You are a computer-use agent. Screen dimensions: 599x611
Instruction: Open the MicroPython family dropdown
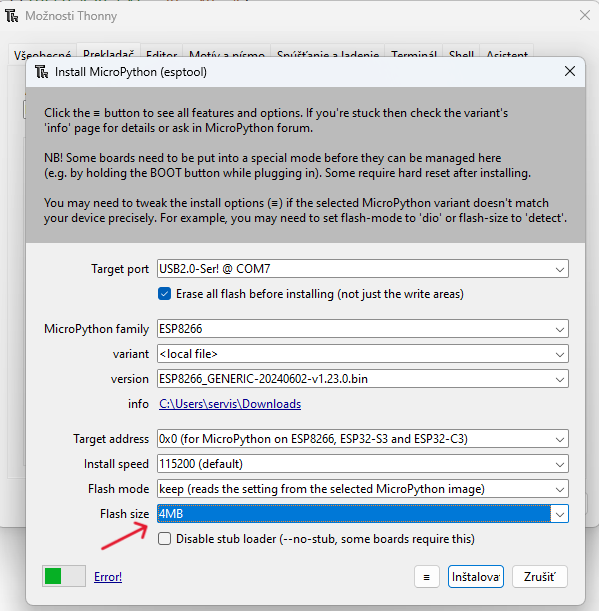(x=560, y=329)
